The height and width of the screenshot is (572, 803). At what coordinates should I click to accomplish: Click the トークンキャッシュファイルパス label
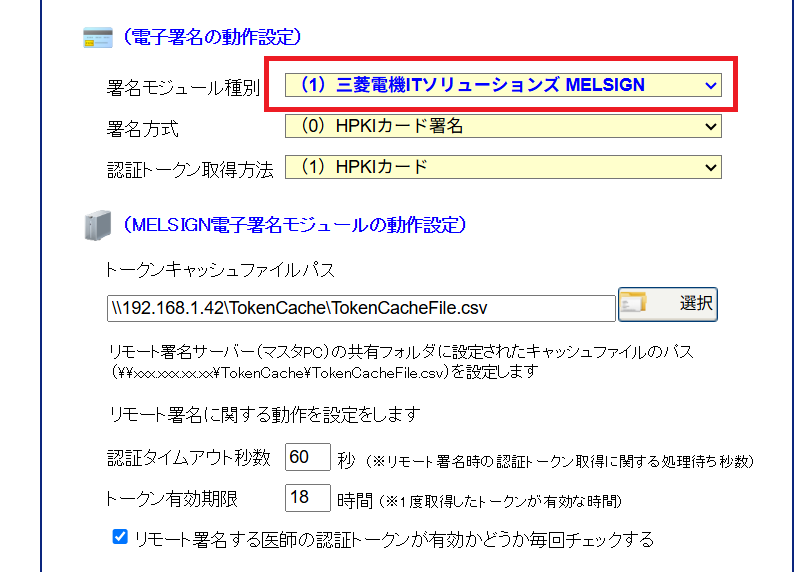coord(219,269)
